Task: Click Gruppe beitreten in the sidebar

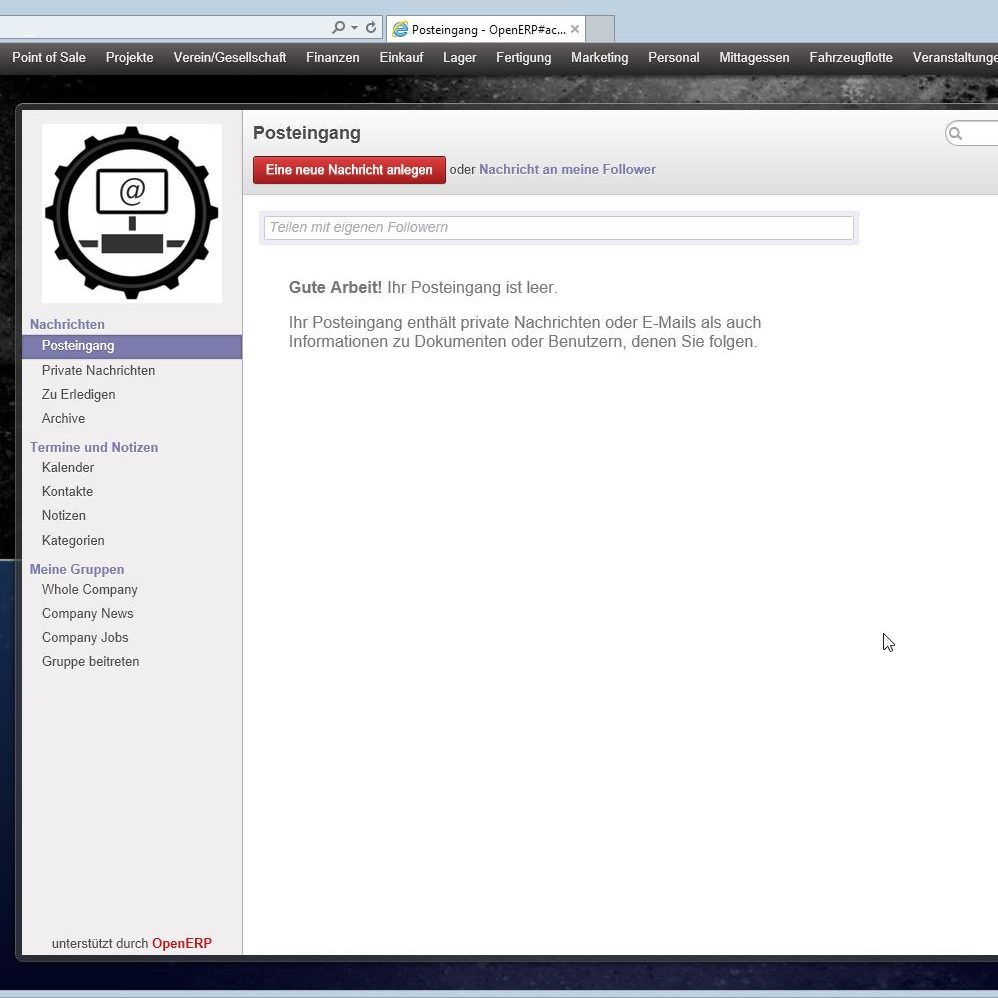Action: tap(90, 662)
